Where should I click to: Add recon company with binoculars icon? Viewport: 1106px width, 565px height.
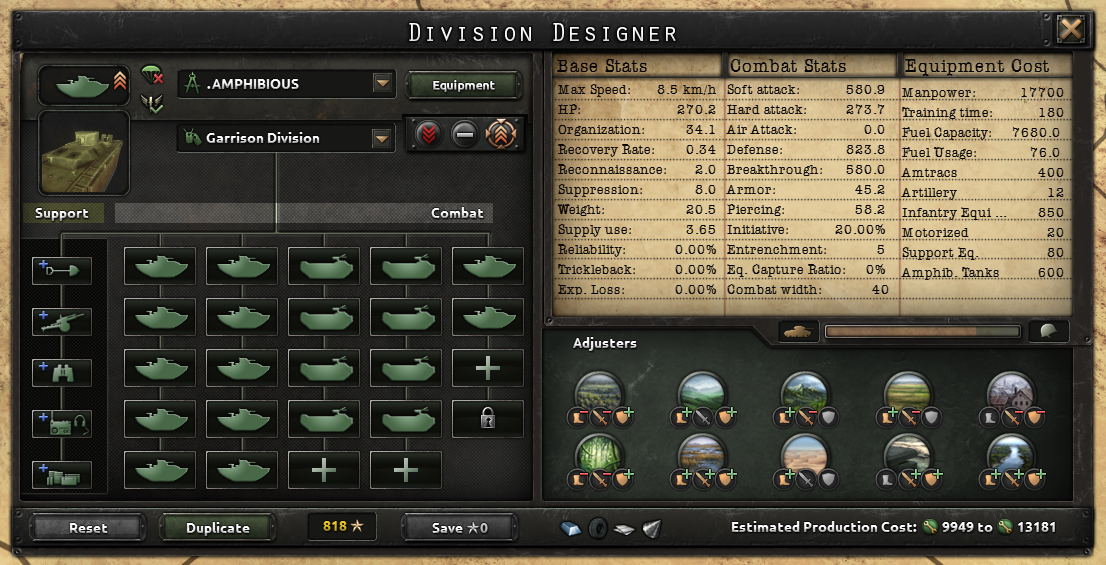(62, 372)
